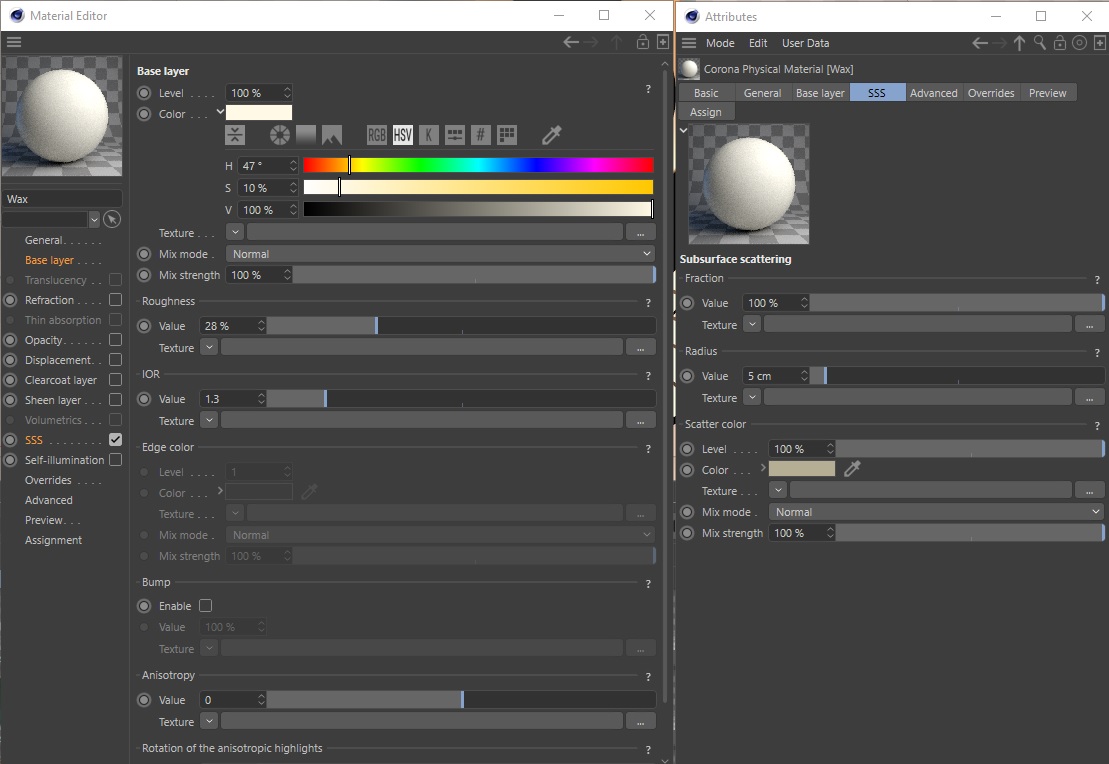This screenshot has height=764, width=1109.
Task: Open the color from picture mode
Action: (332, 134)
